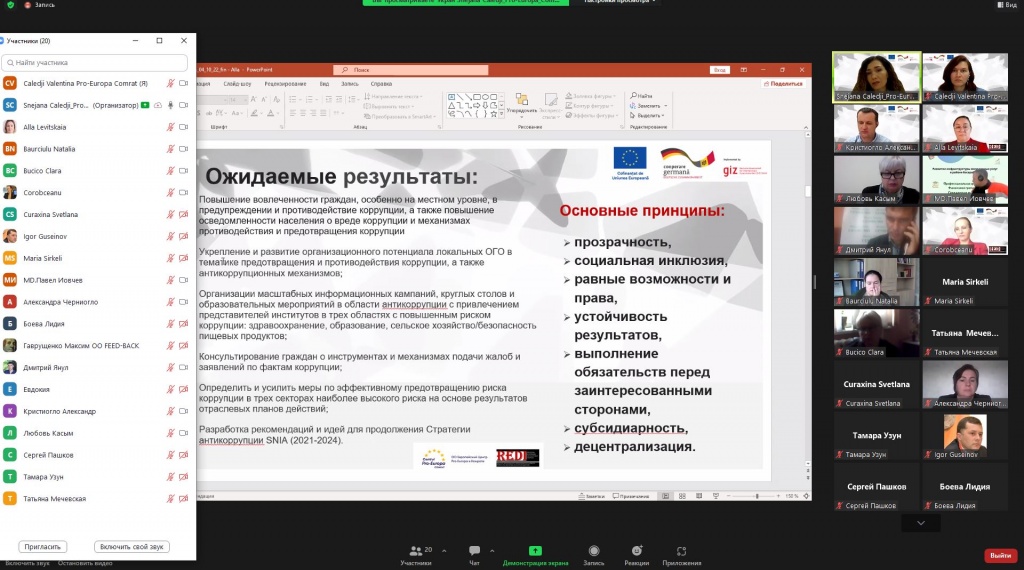Click the clear formatting icon in PowerPoint
Screen dimensions: 1024x570
277,99
